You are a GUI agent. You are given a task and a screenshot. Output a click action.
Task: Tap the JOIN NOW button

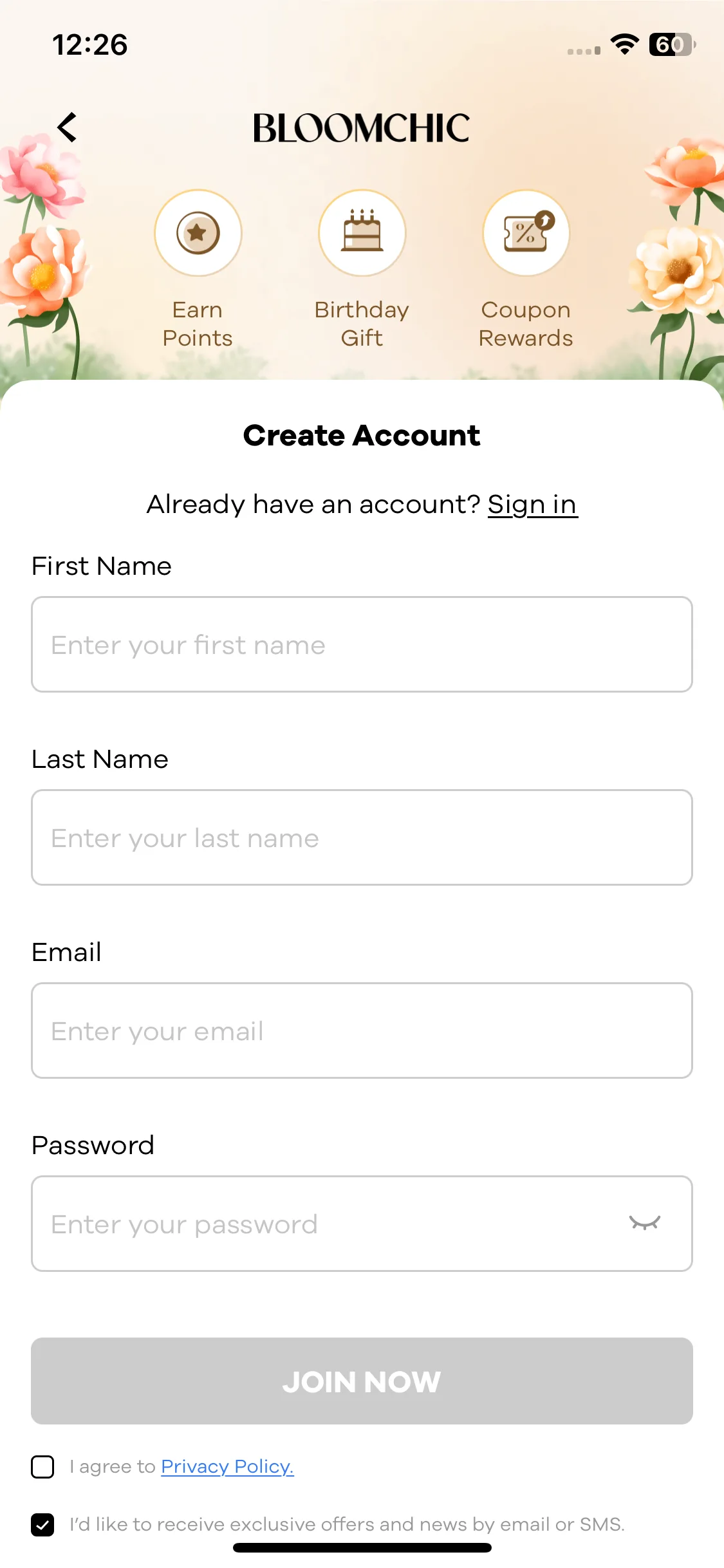pos(362,1381)
